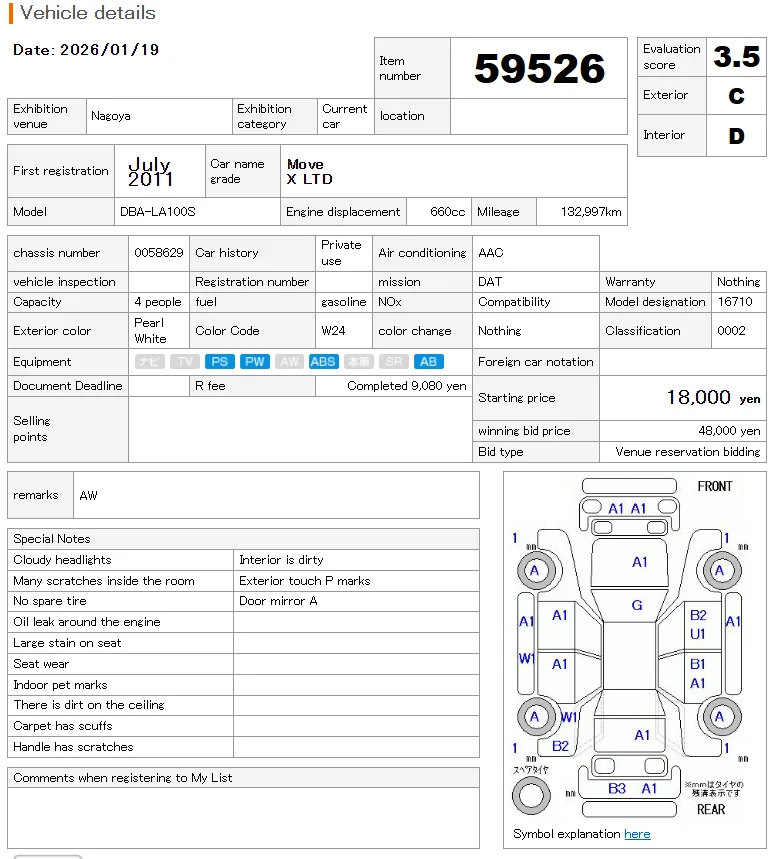Click the spare tire circle in the diagram
The image size is (772, 859).
click(531, 795)
